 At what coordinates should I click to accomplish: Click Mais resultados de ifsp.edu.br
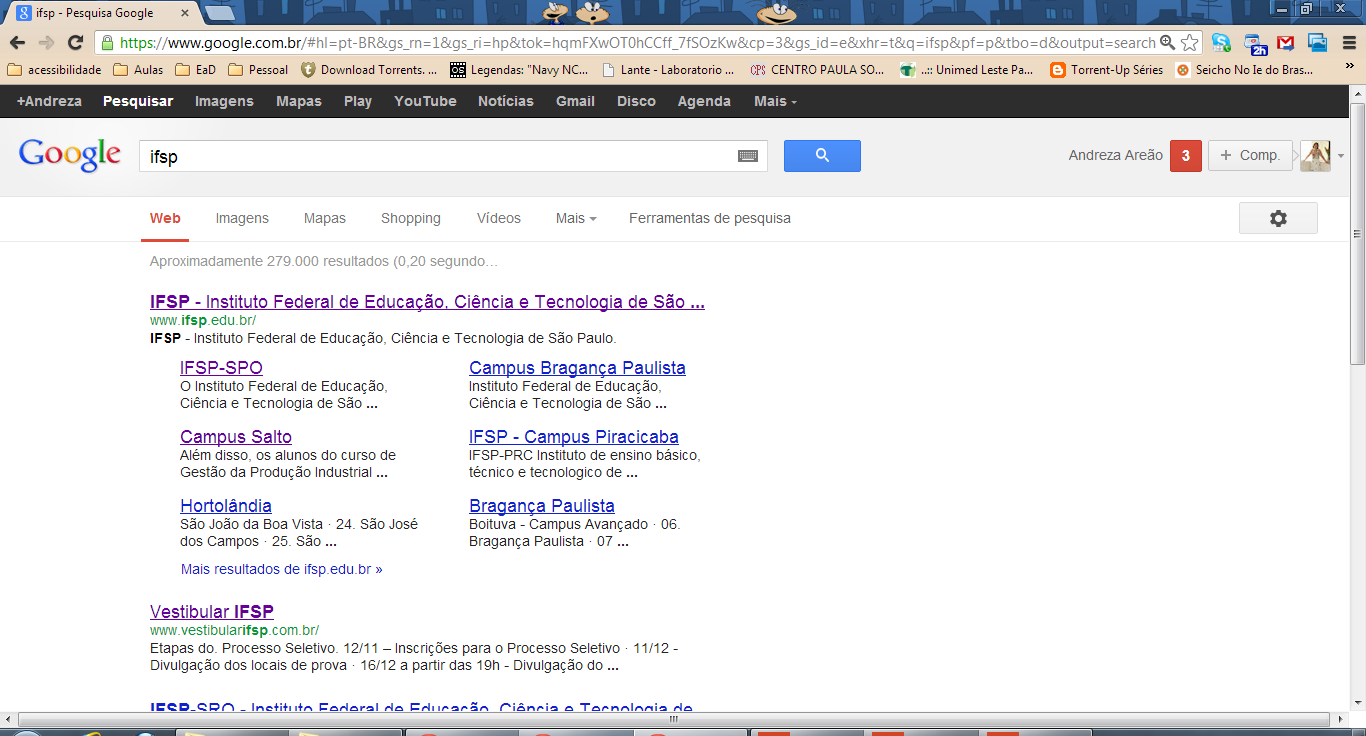[x=282, y=569]
